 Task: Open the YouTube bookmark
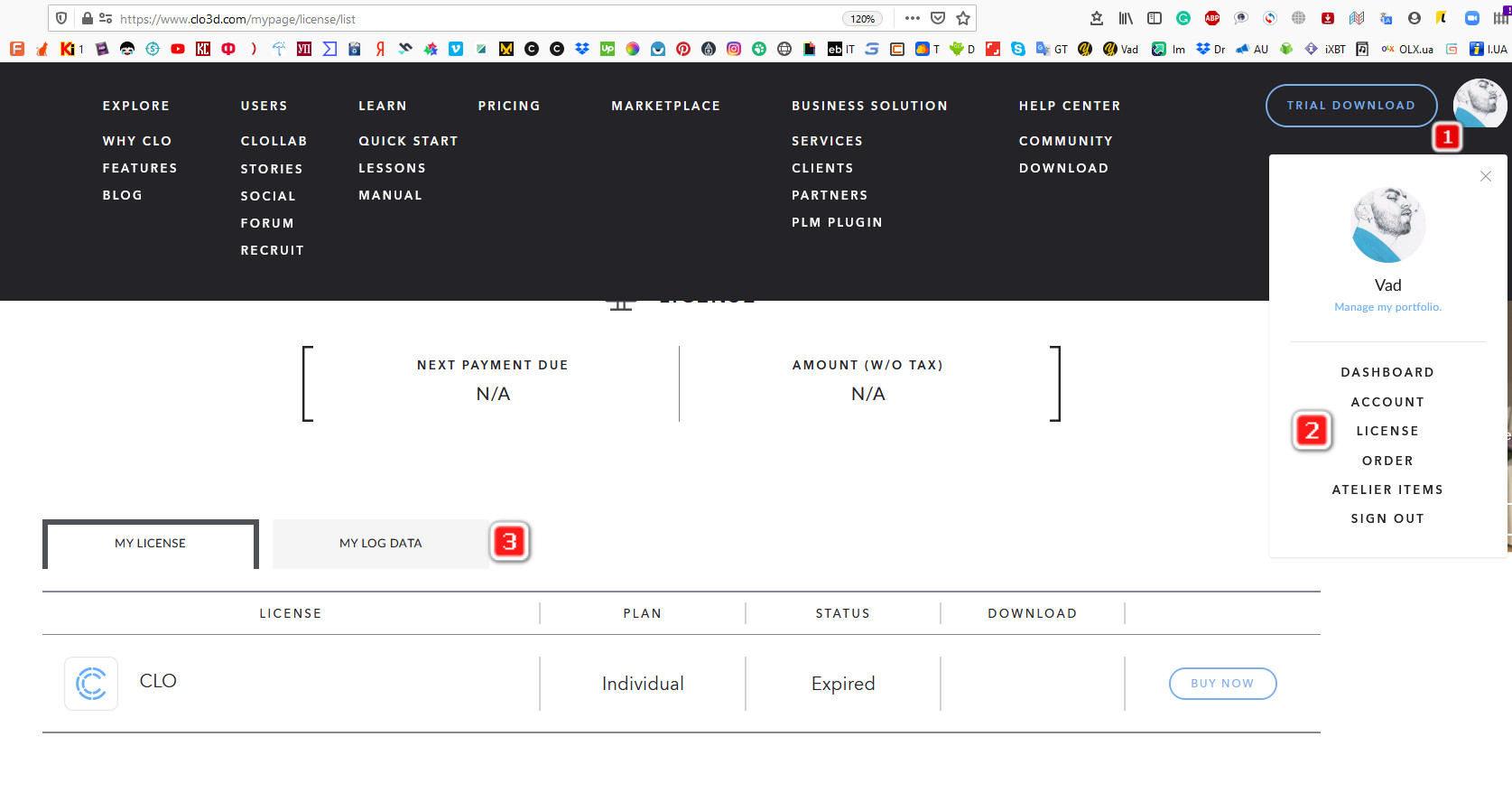pos(178,49)
